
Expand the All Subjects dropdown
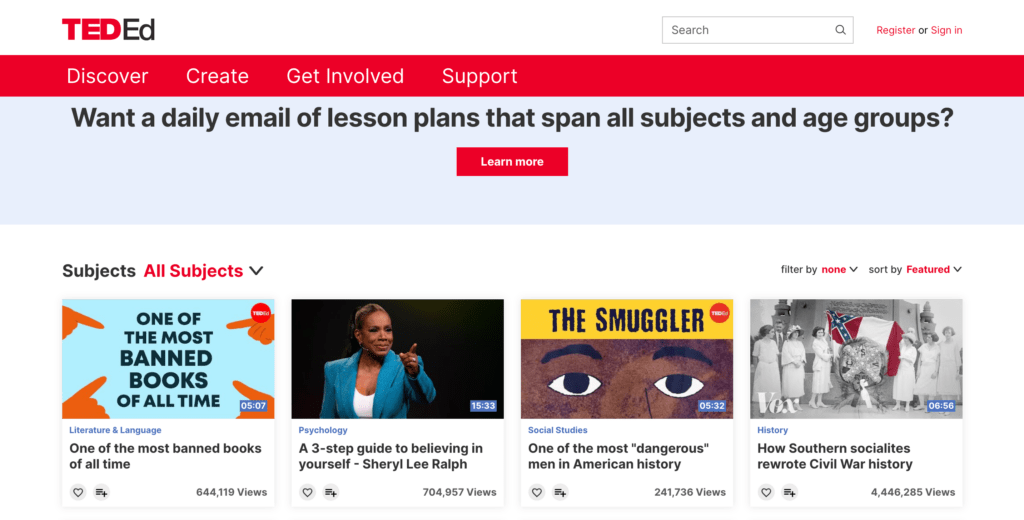pos(203,270)
